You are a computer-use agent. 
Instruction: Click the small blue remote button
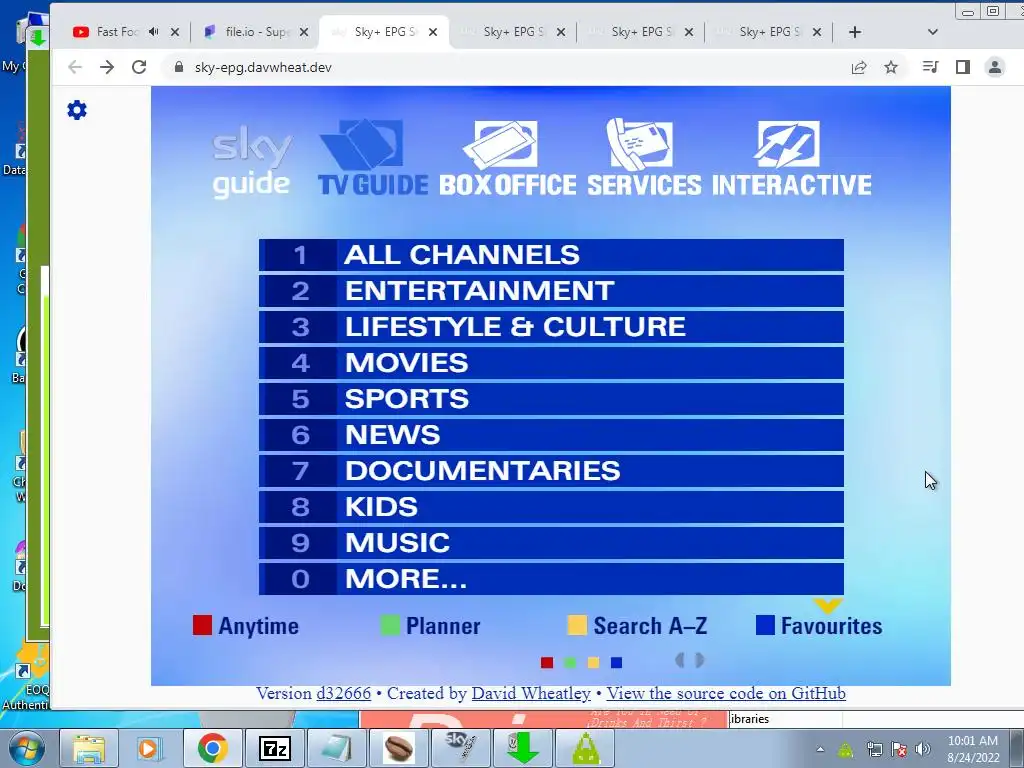pyautogui.click(x=616, y=663)
